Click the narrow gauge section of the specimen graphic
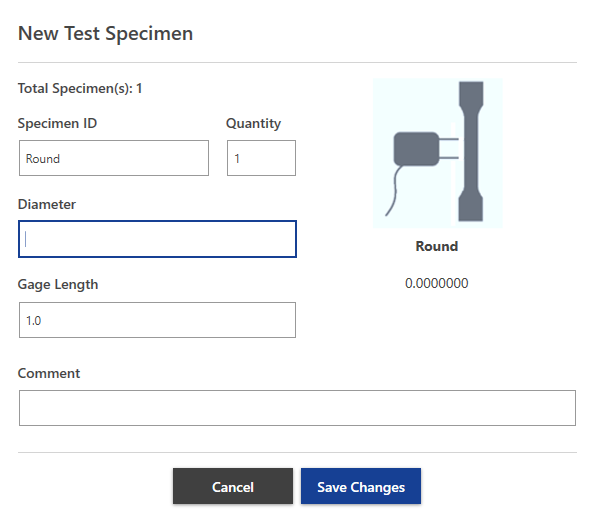 (x=471, y=151)
